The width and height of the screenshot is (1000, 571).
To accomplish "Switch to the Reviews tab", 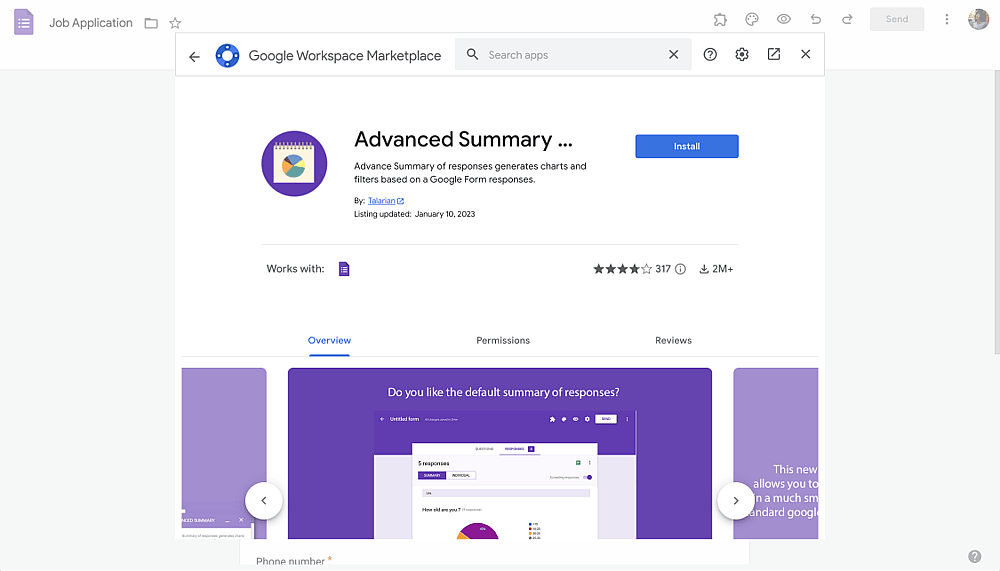I will [x=673, y=341].
